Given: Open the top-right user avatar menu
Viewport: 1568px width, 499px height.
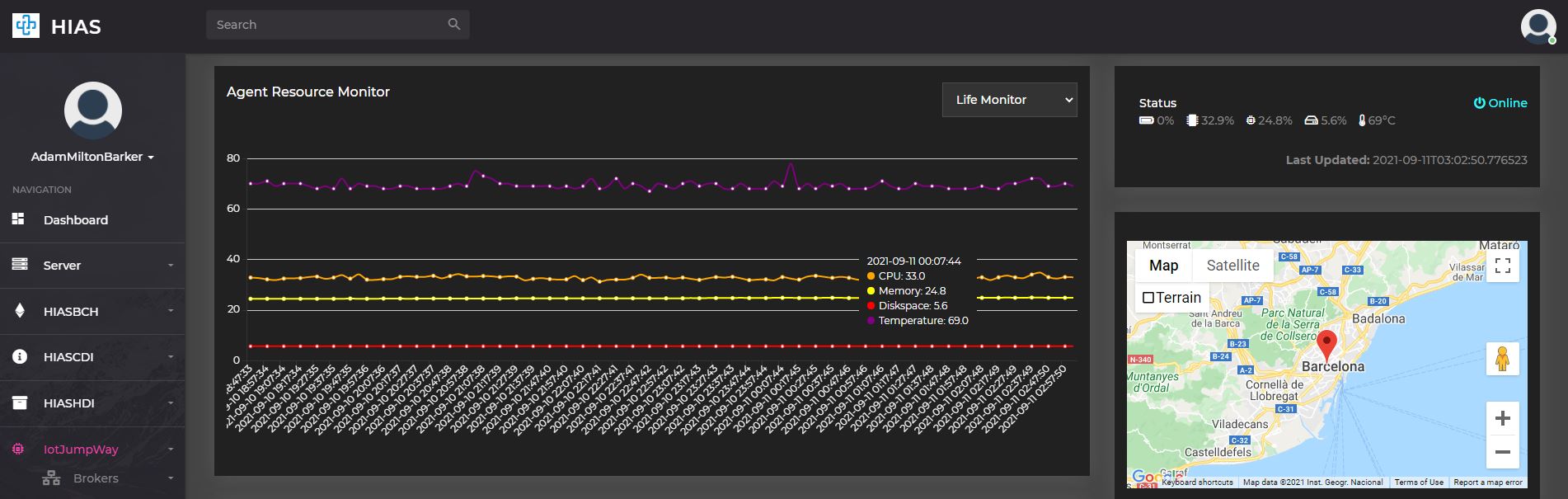Looking at the screenshot, I should tap(1538, 26).
